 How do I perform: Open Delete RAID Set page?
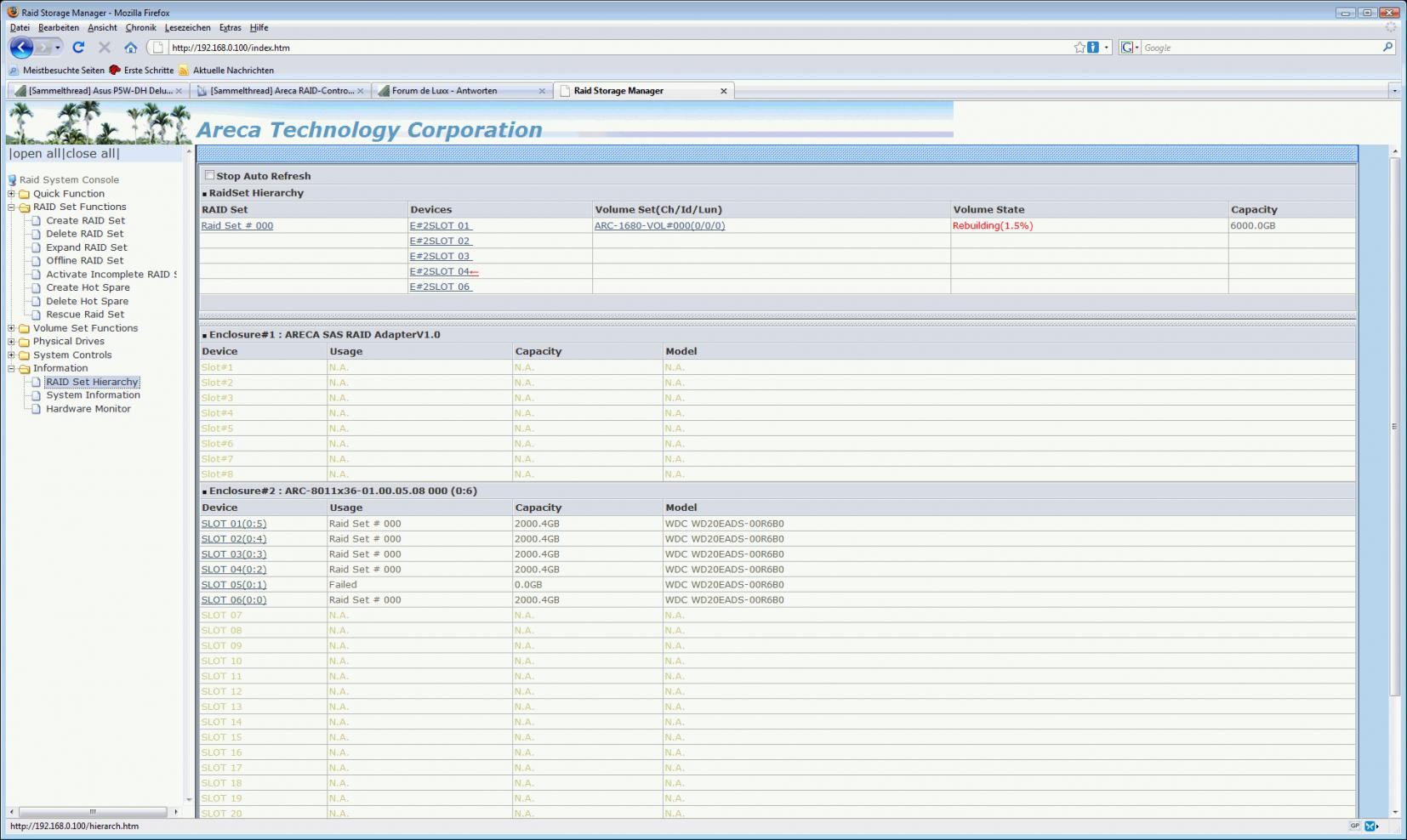[84, 234]
